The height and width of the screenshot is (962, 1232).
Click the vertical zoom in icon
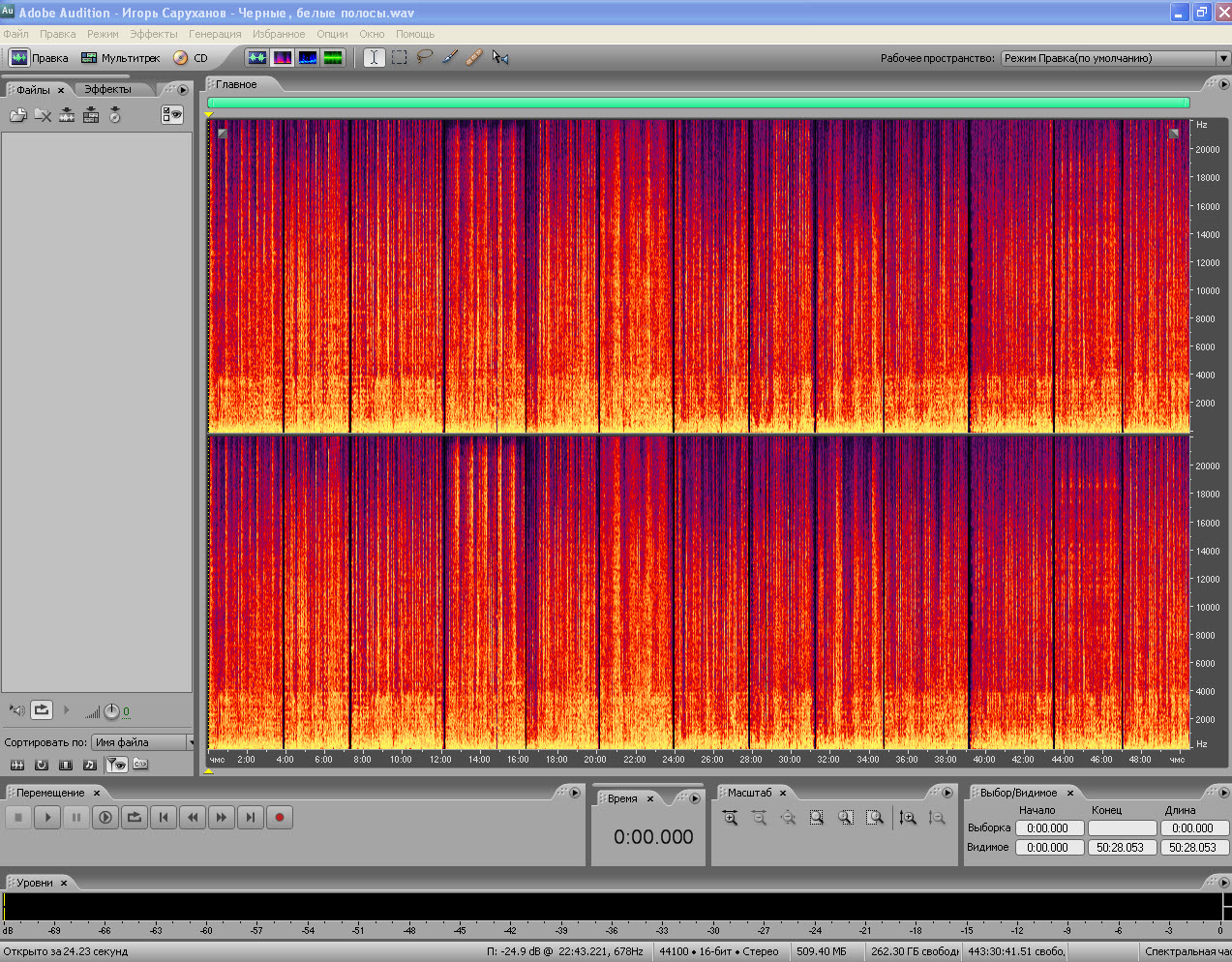[907, 818]
